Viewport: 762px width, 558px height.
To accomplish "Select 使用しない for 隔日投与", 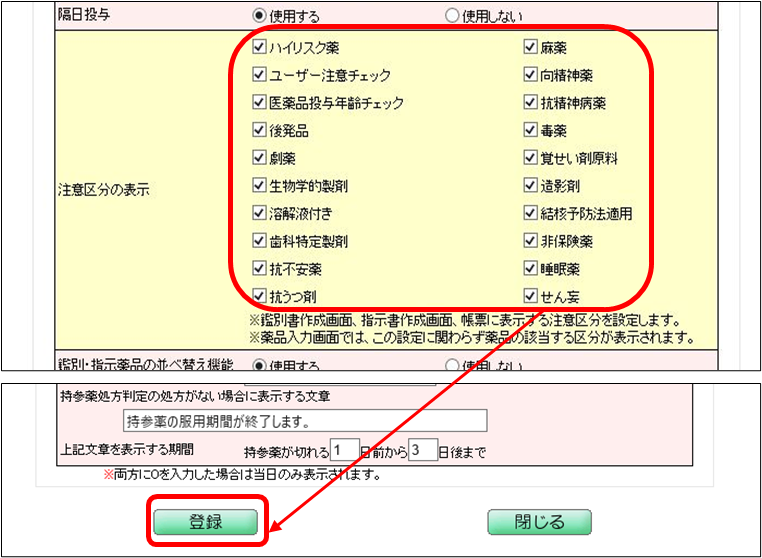I will click(452, 16).
